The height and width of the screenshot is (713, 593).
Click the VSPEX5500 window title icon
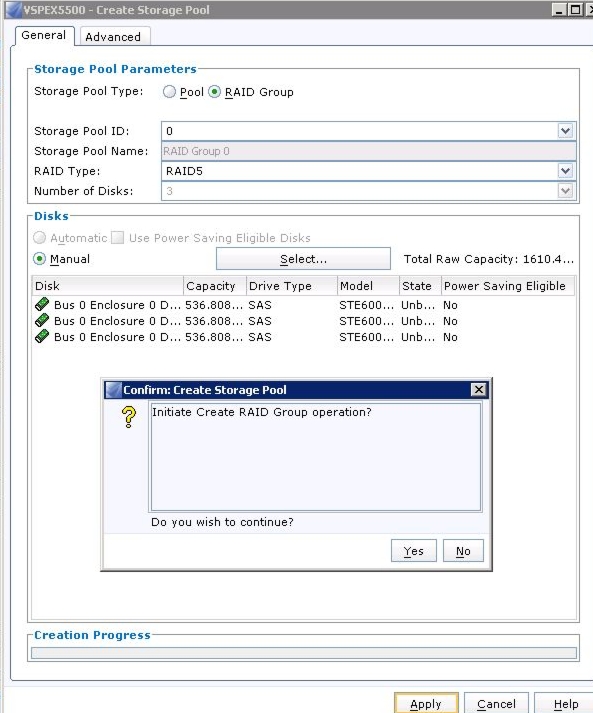coord(14,10)
